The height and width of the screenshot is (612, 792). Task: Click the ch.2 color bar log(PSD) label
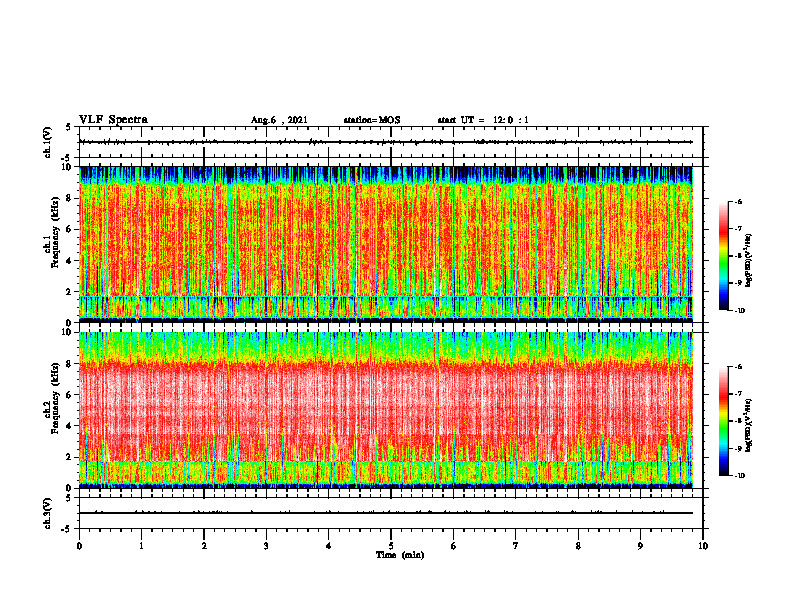pos(749,425)
